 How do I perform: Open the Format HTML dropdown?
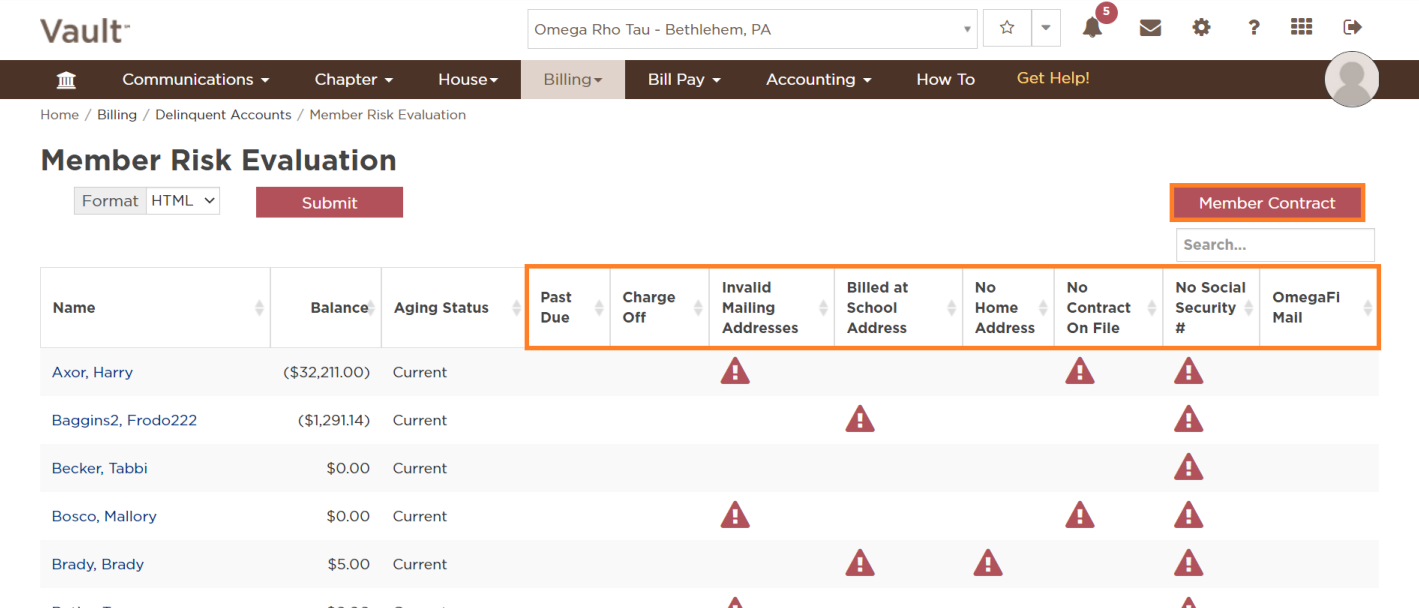183,201
